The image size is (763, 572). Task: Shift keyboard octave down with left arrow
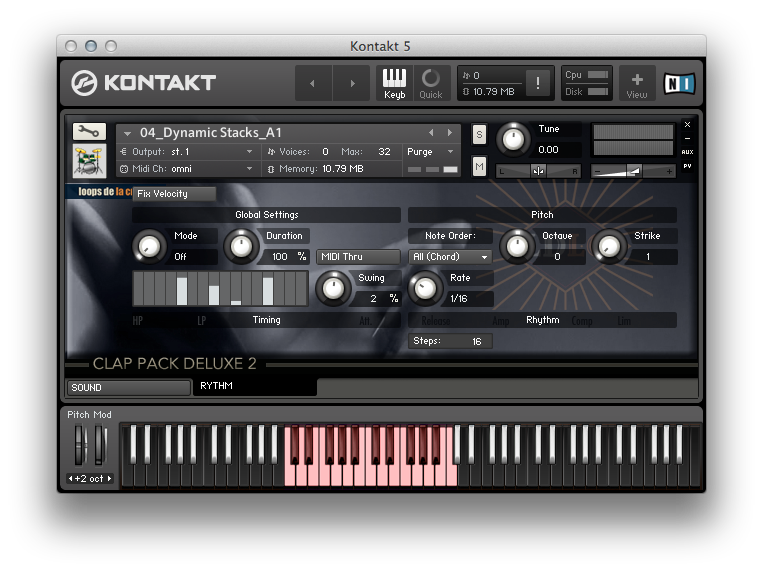coord(71,479)
